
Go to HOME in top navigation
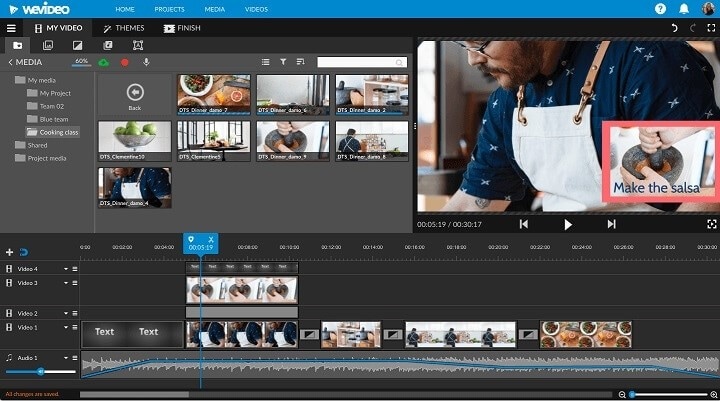[125, 9]
